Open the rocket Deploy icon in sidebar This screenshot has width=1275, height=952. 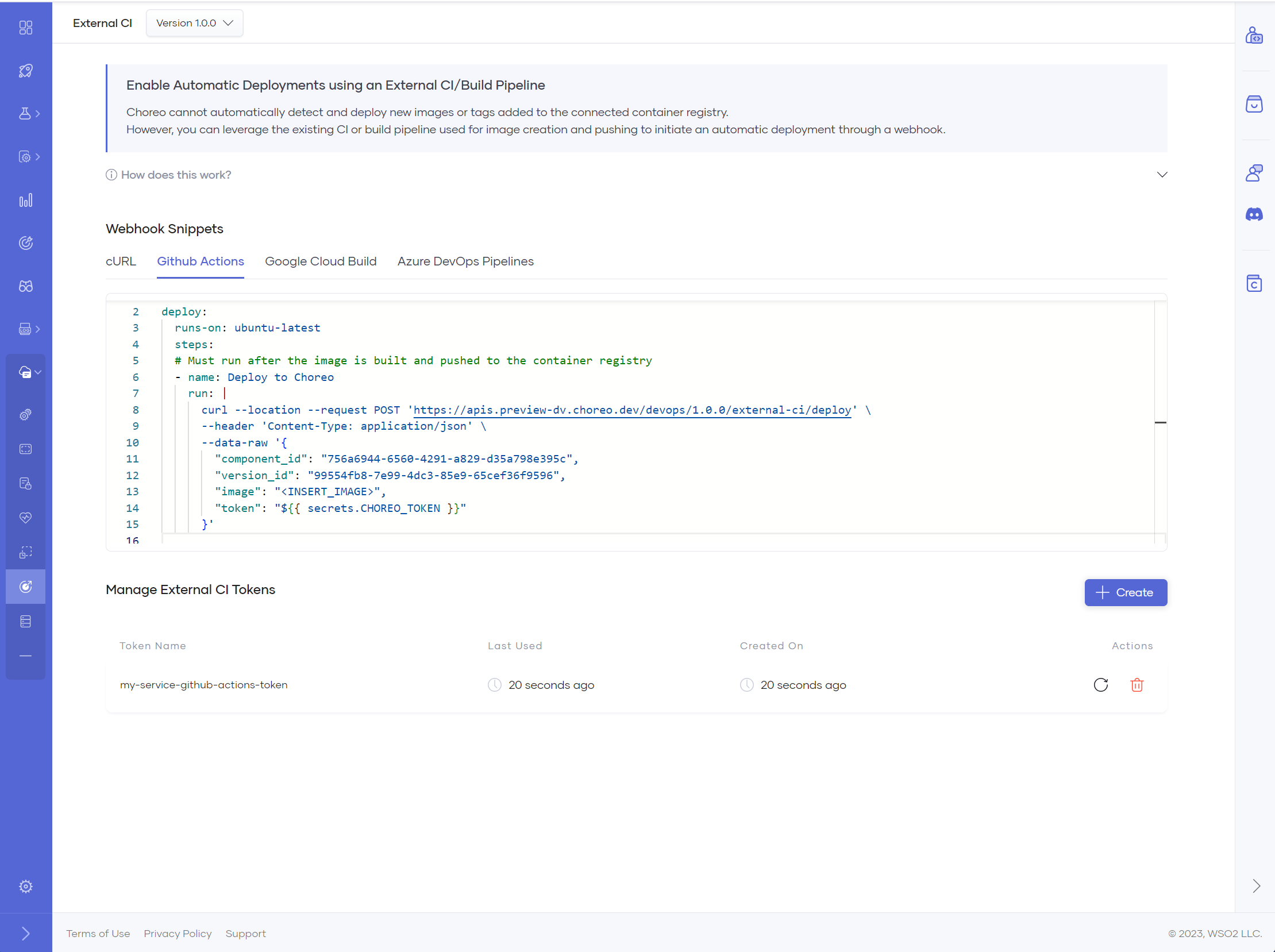26,71
